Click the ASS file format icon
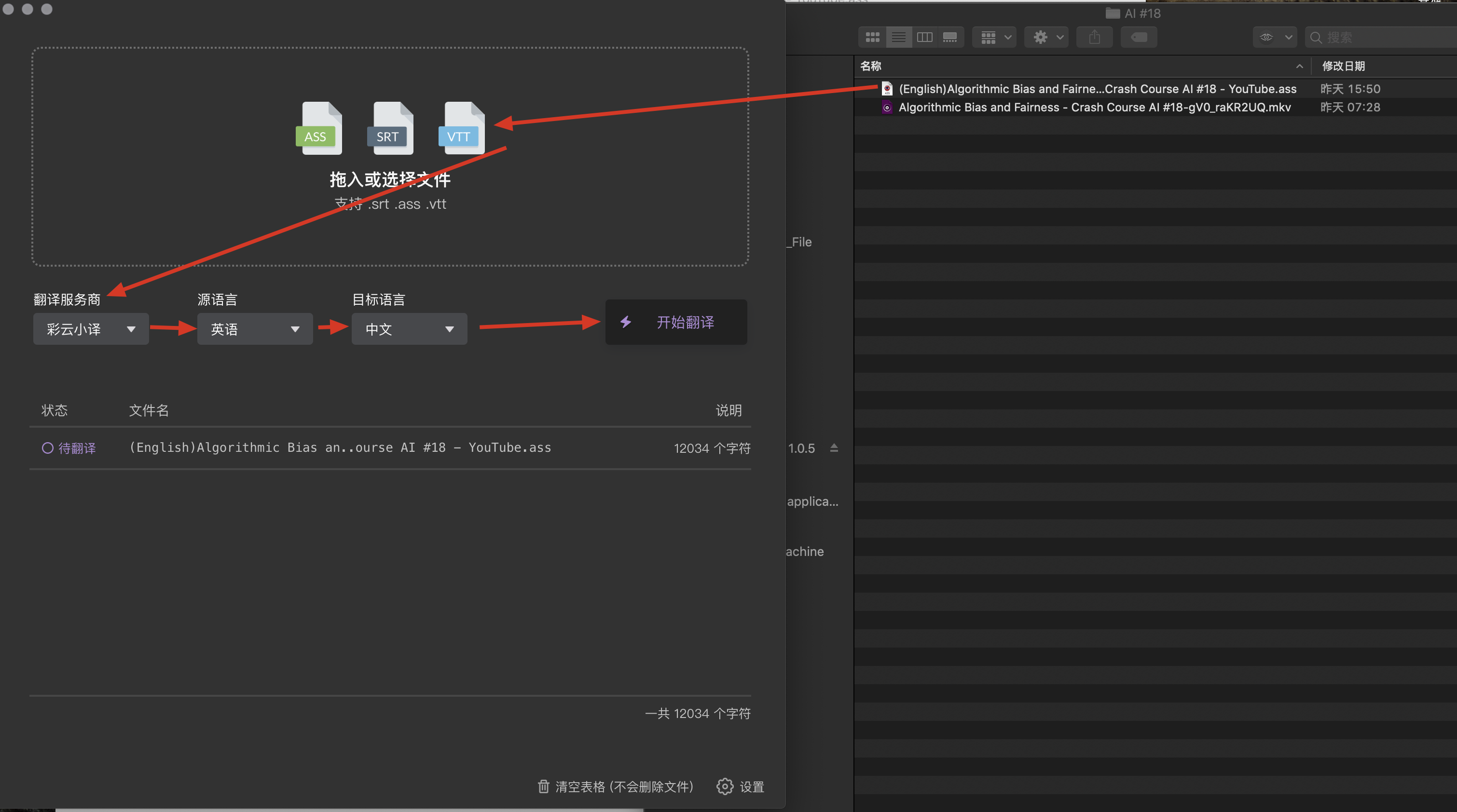 pyautogui.click(x=319, y=128)
